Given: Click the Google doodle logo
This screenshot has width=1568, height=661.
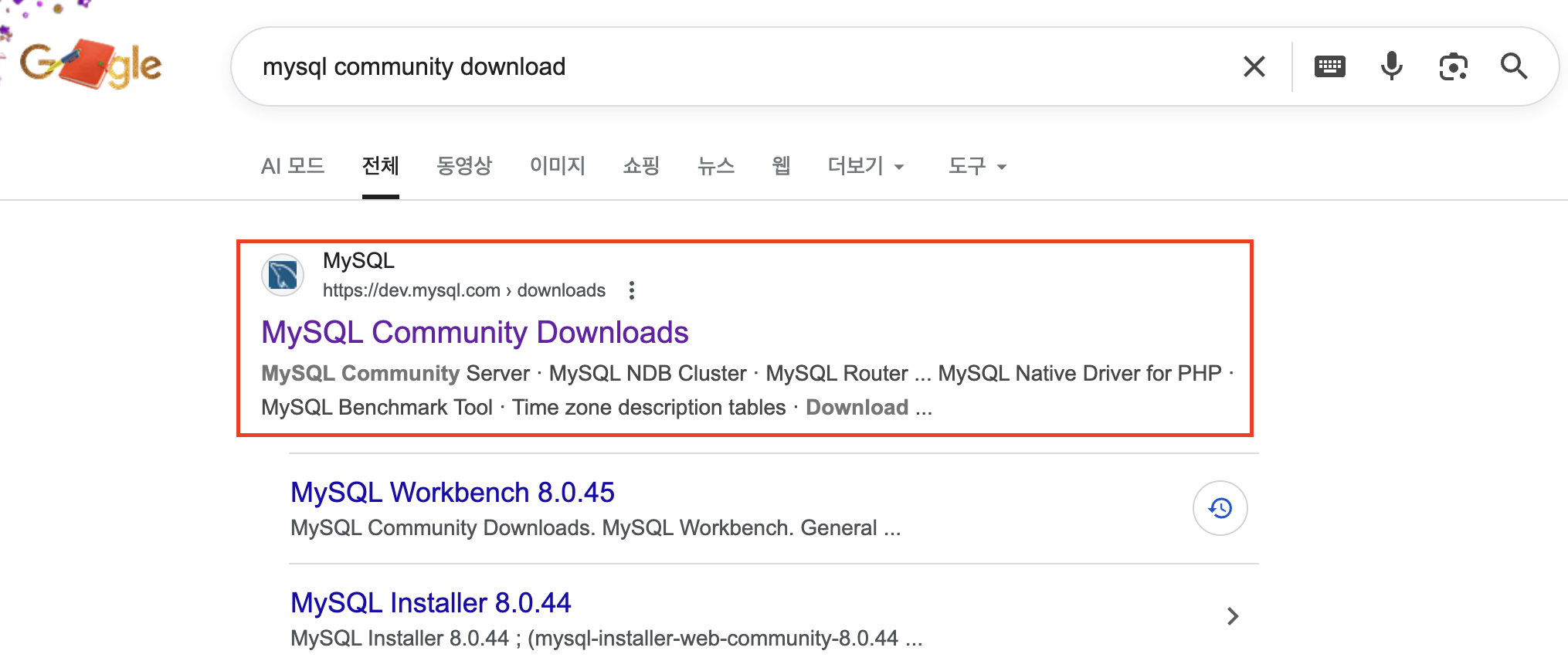Looking at the screenshot, I should point(90,65).
